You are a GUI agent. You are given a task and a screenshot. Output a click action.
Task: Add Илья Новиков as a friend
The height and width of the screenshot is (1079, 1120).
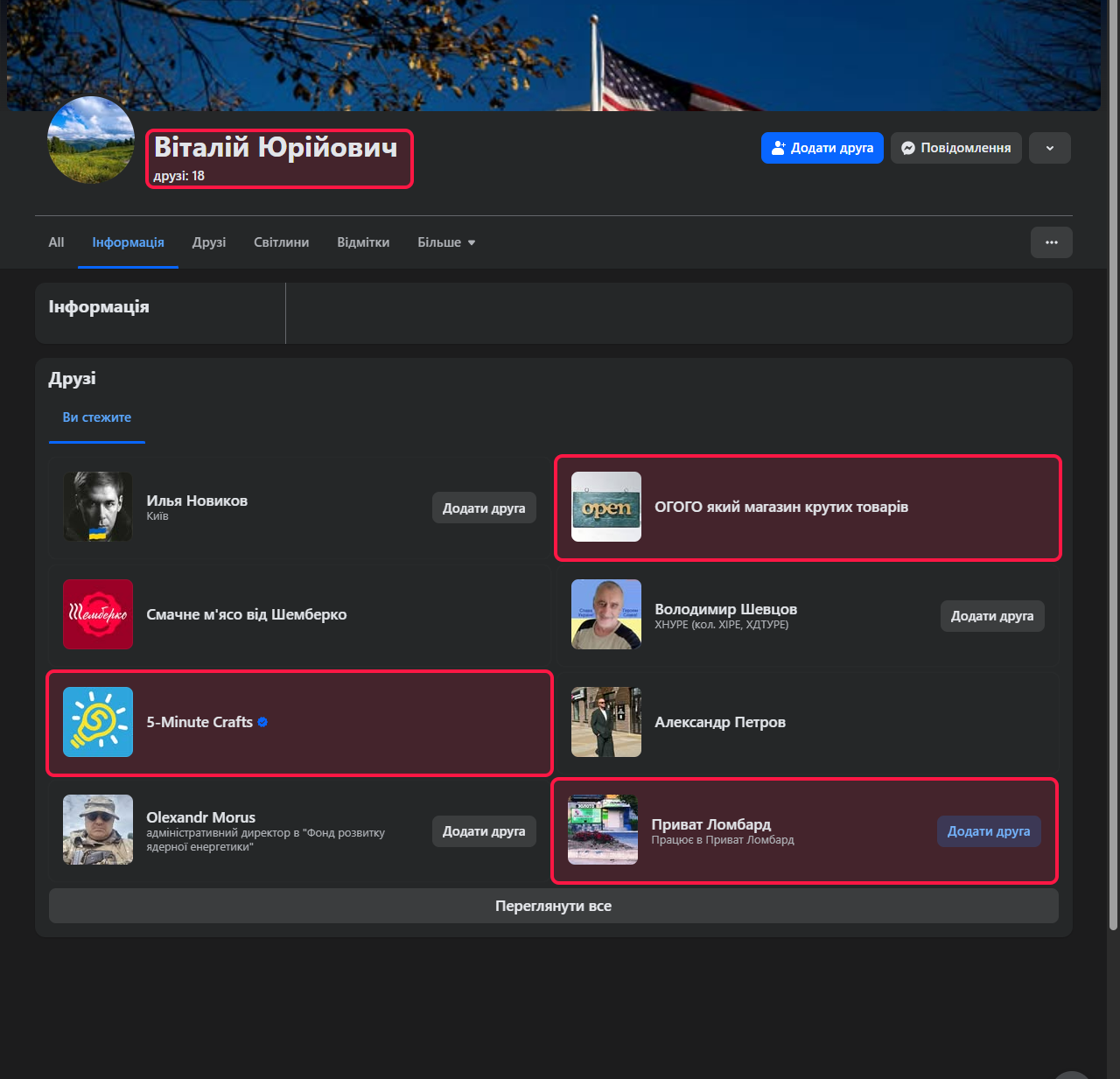[484, 508]
